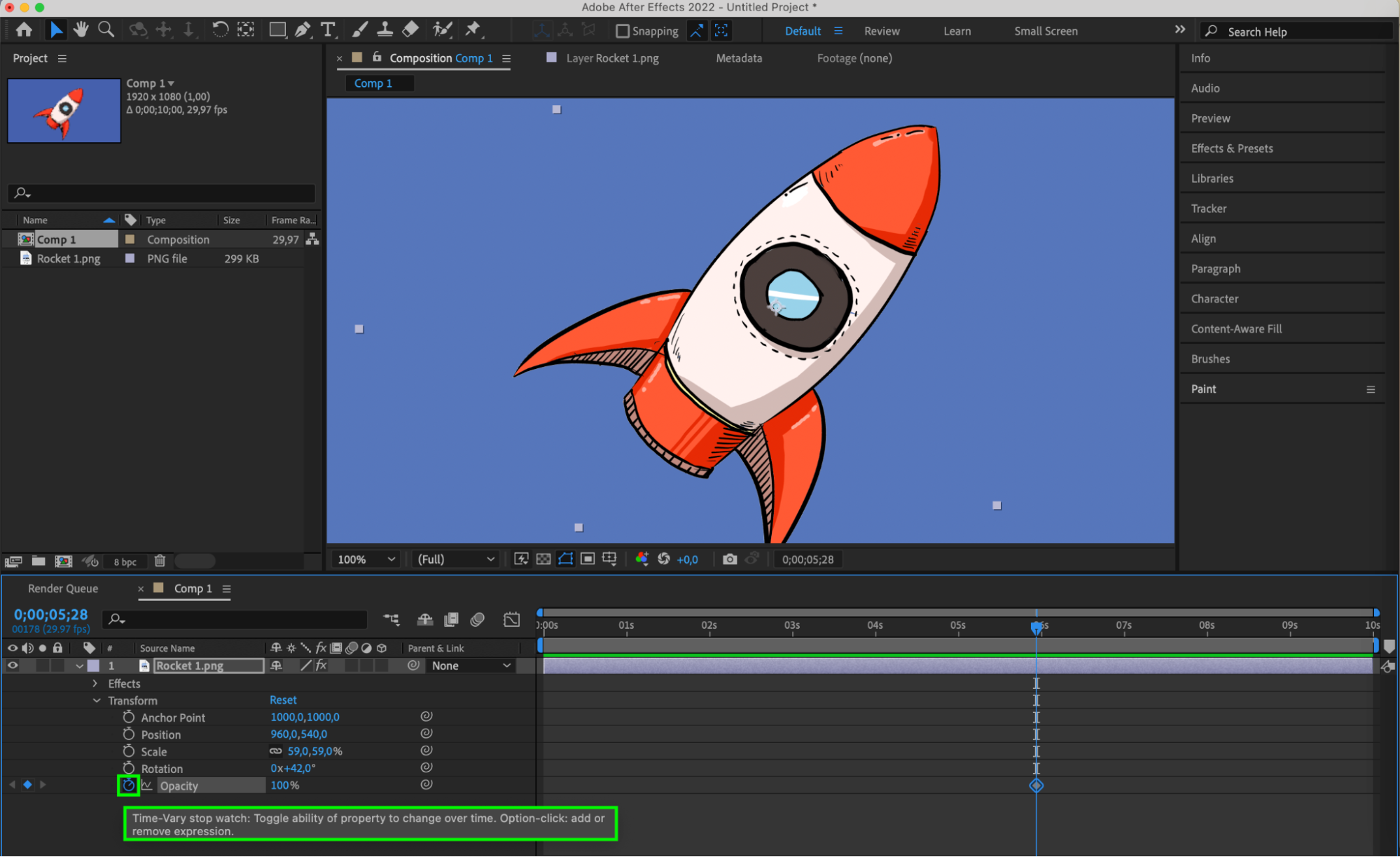Enable the Snapping checkbox
Screen dimensions: 1400x857
(x=622, y=31)
